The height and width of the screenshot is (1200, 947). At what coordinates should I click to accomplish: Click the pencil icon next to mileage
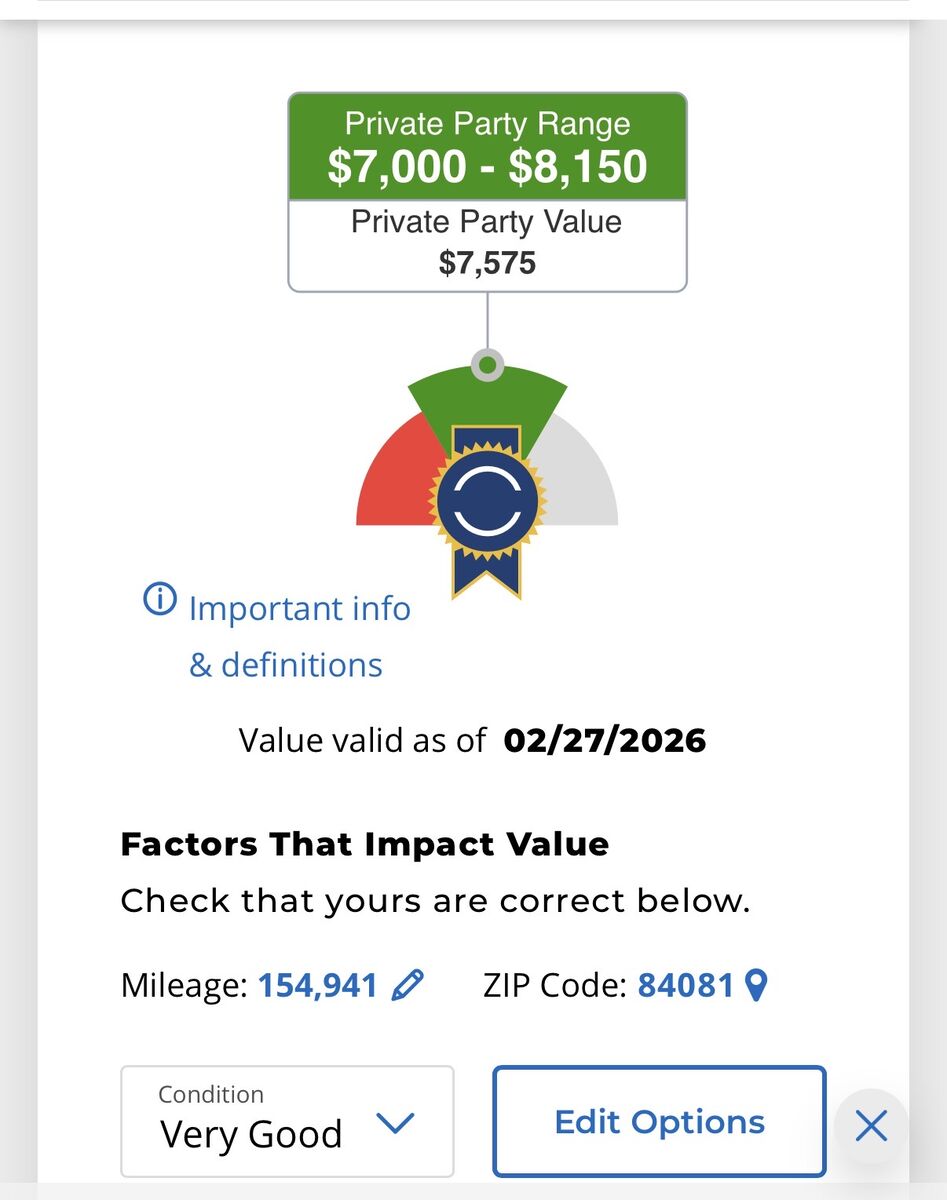[407, 986]
